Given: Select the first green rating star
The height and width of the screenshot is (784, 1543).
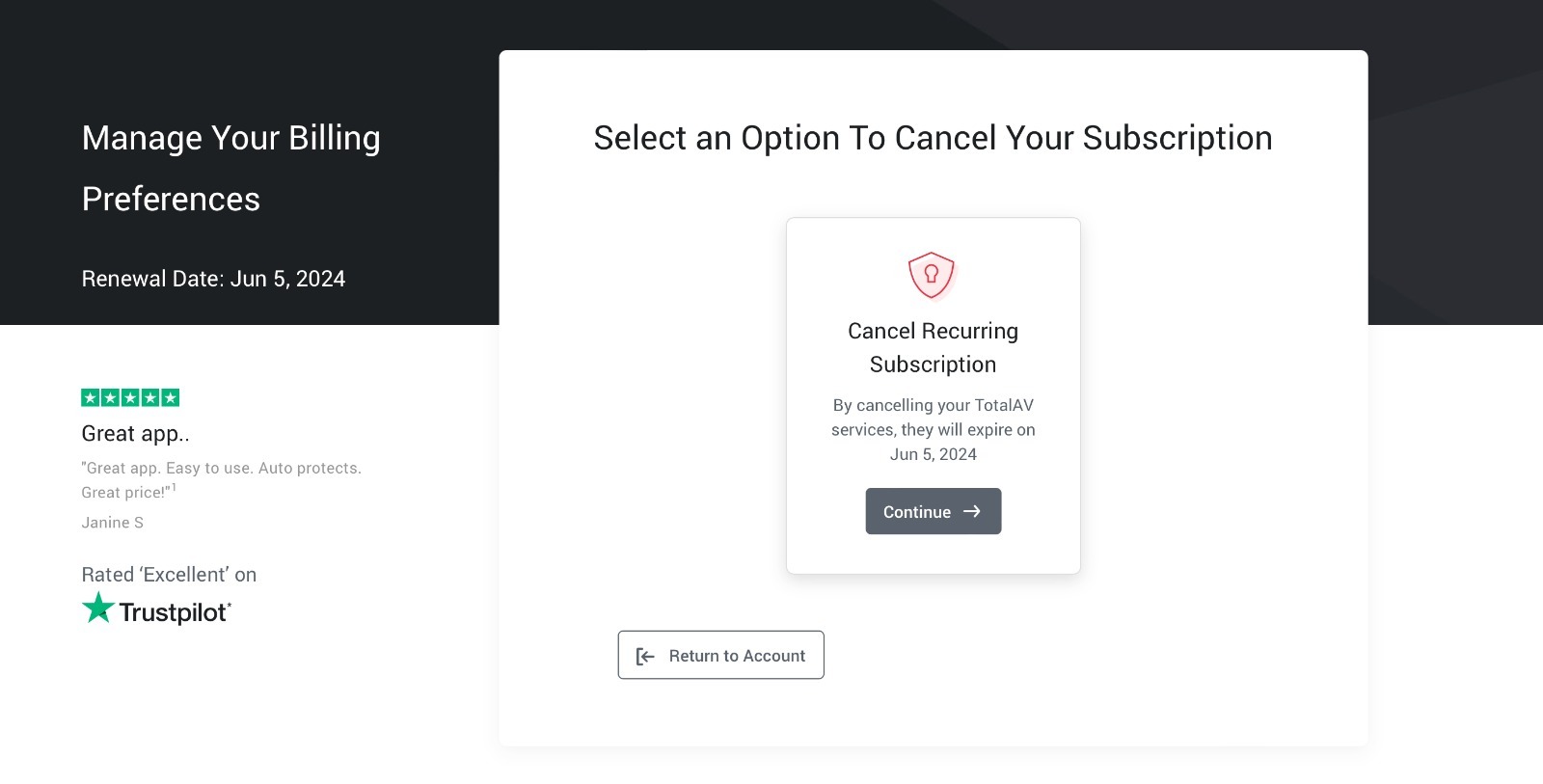Looking at the screenshot, I should point(91,397).
